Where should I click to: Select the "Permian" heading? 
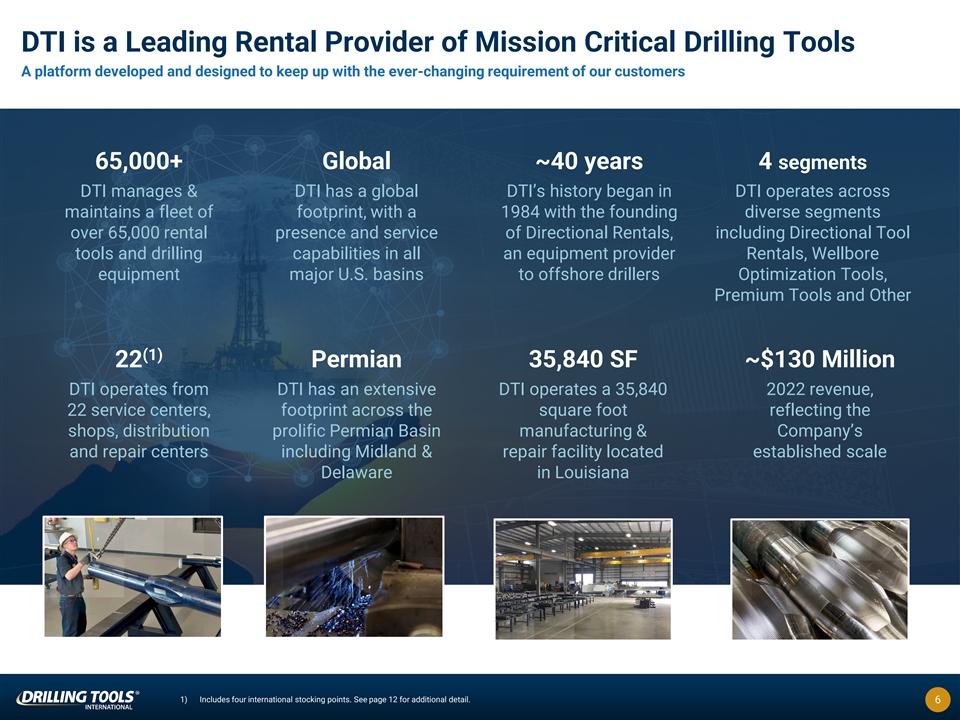coord(356,360)
